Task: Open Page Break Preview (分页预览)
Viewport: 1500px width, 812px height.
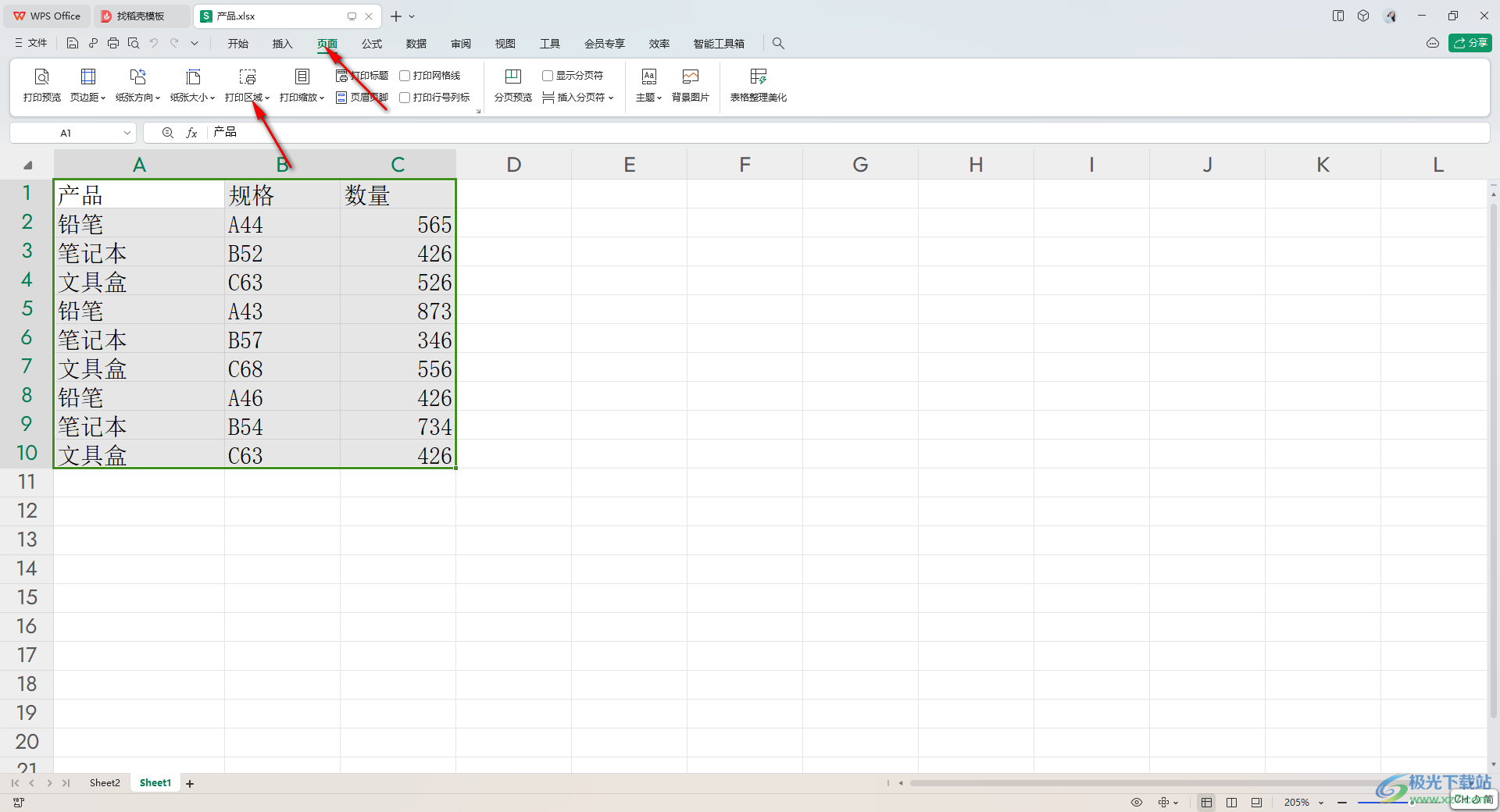Action: click(513, 85)
